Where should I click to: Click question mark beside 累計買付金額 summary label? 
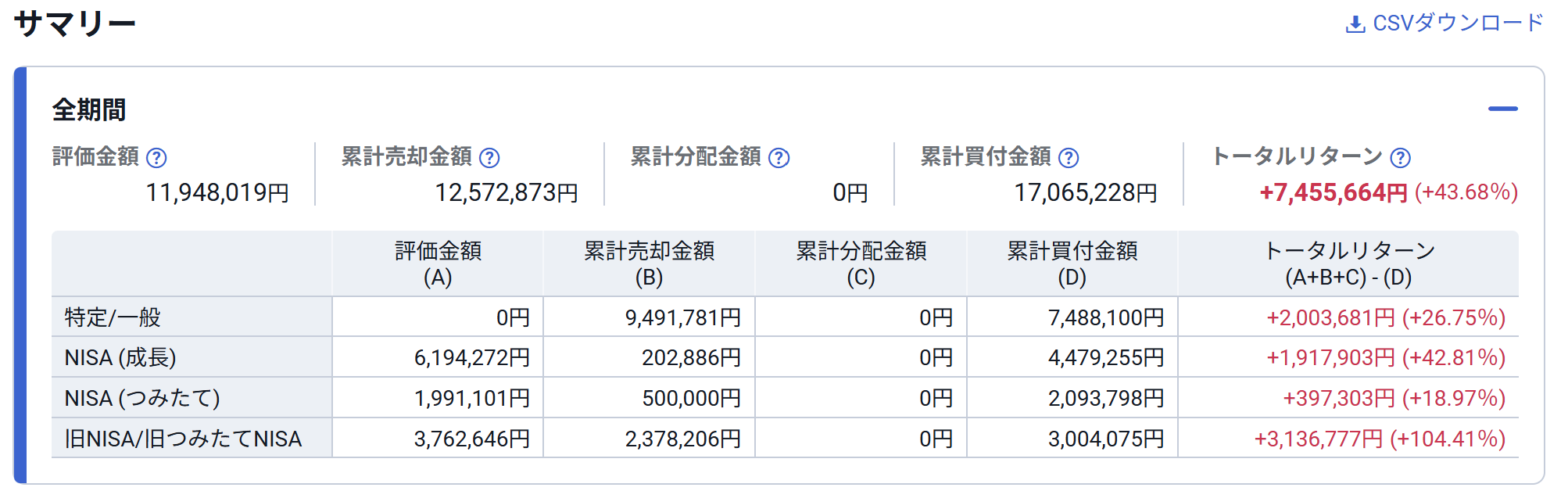tap(1069, 158)
